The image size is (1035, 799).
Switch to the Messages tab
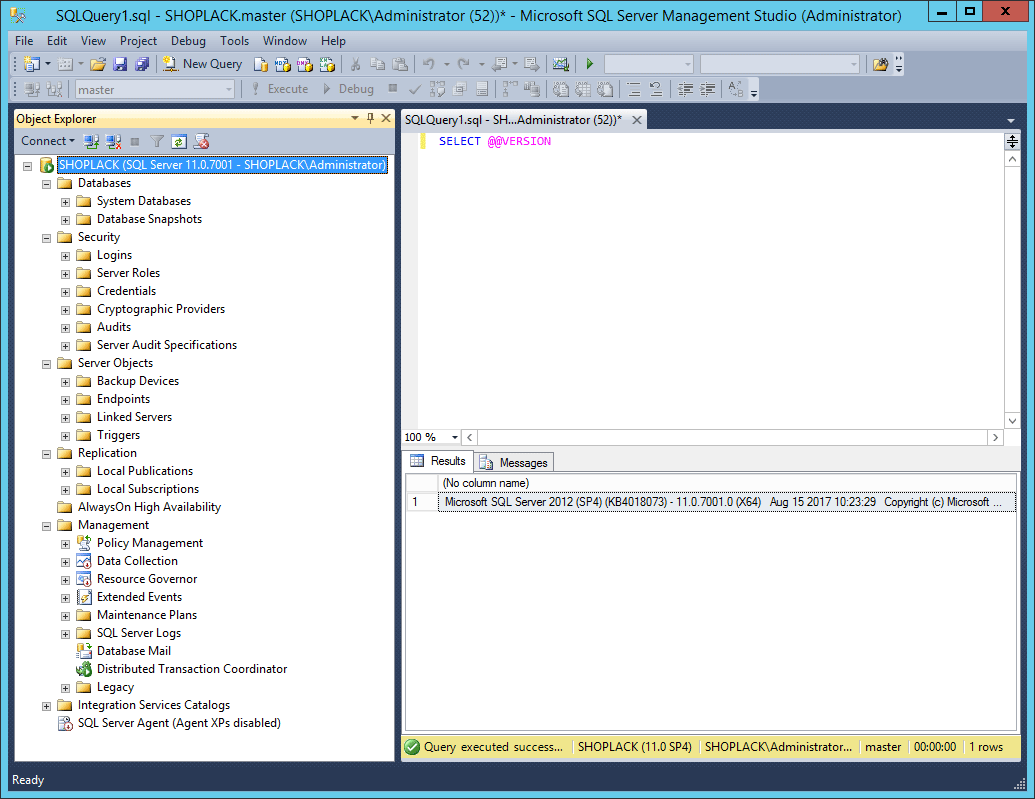[x=515, y=462]
